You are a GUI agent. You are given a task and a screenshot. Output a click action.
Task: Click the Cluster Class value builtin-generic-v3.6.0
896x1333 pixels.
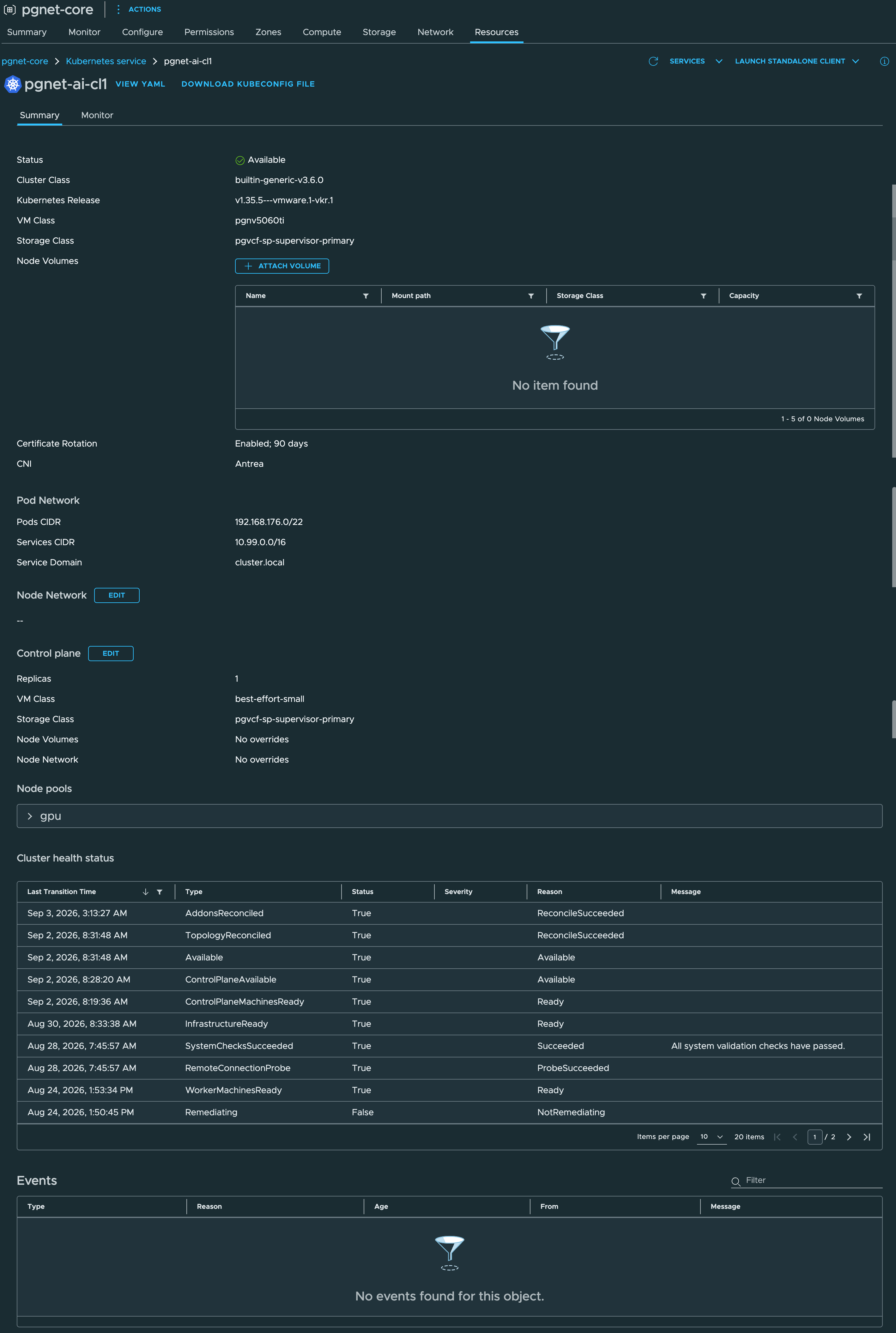coord(279,181)
